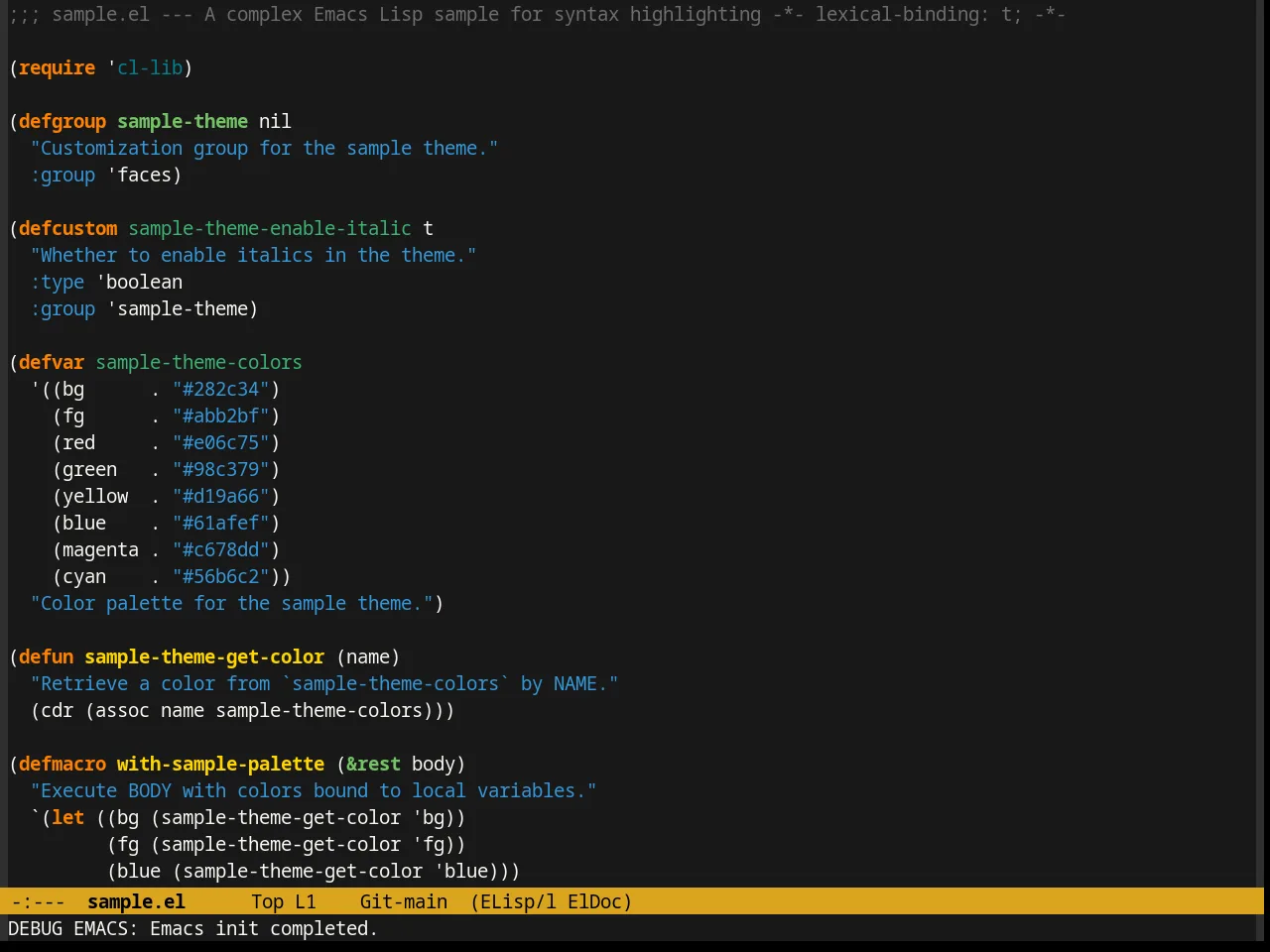Click the 'defcustom' keyword
1270x952 pixels.
(67, 228)
